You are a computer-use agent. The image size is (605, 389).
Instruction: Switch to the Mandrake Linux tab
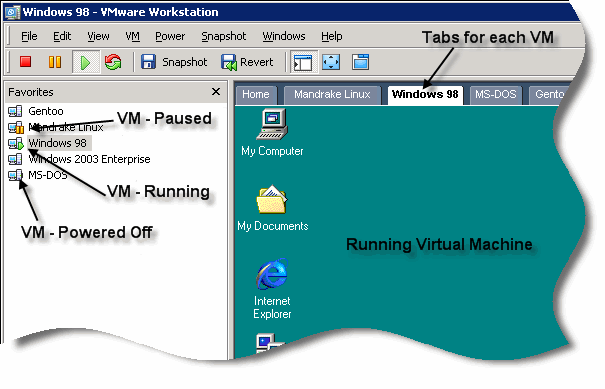pos(332,95)
